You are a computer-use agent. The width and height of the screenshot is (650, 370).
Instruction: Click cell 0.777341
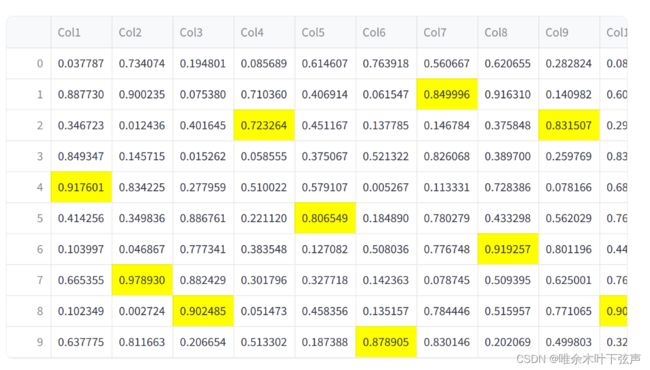pos(203,249)
